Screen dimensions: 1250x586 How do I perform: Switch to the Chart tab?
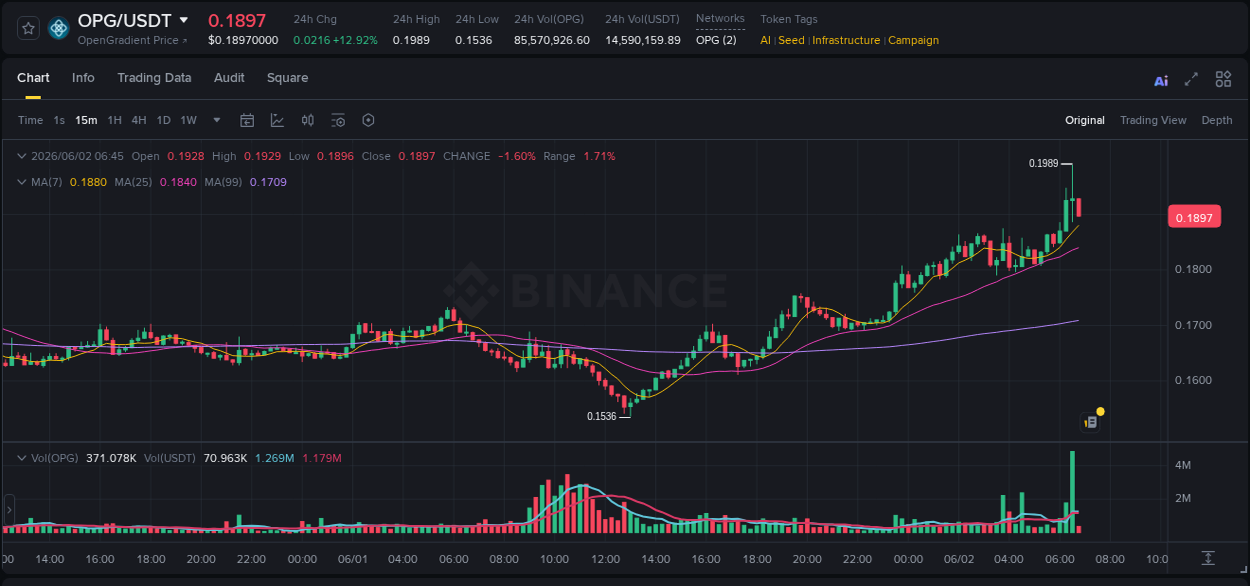pyautogui.click(x=33, y=78)
